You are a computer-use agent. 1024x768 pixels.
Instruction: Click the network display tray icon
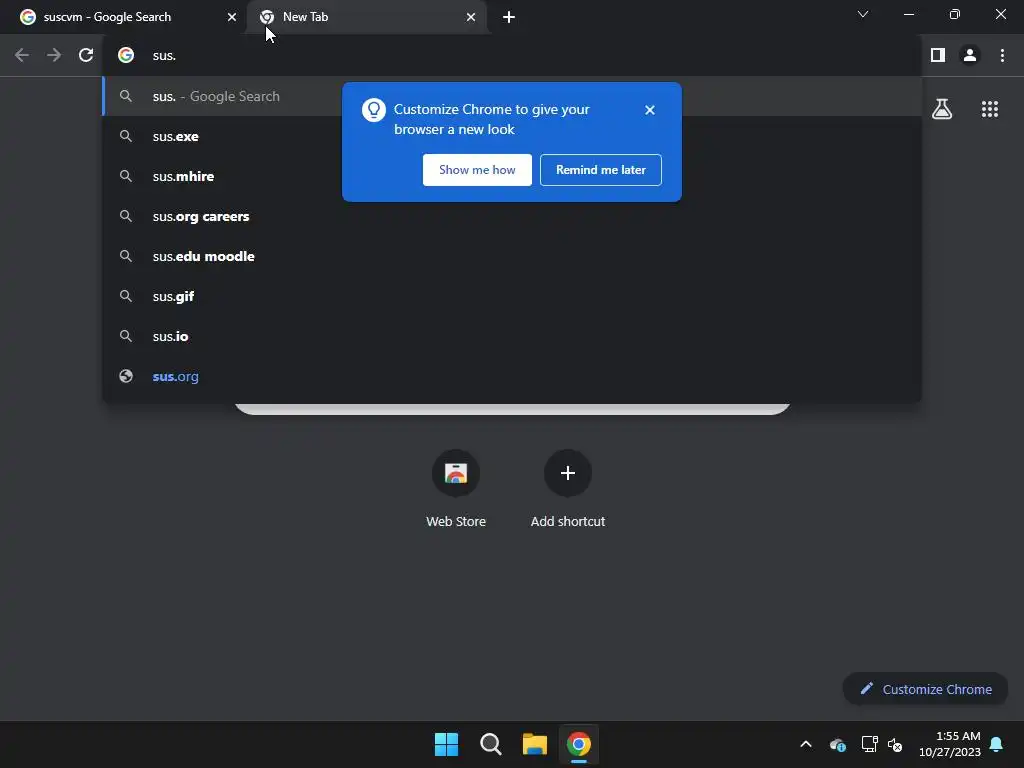click(x=869, y=744)
